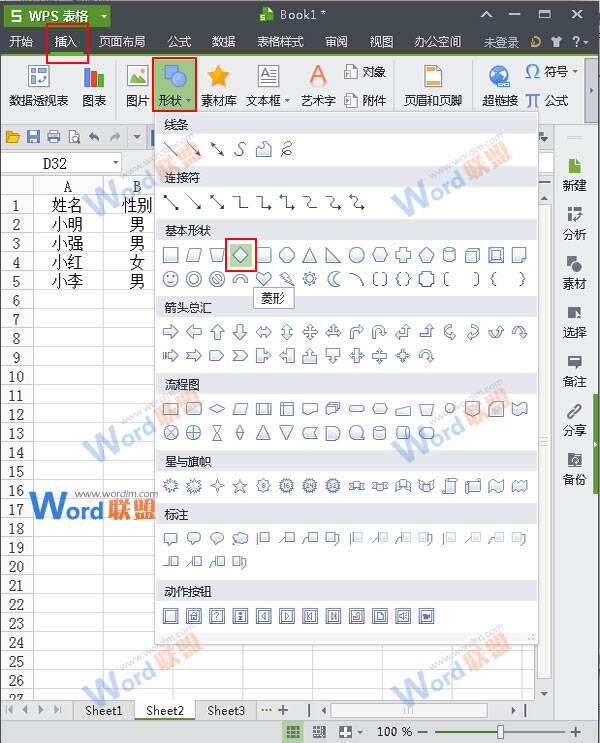Click cell containing 小明

pyautogui.click(x=68, y=224)
